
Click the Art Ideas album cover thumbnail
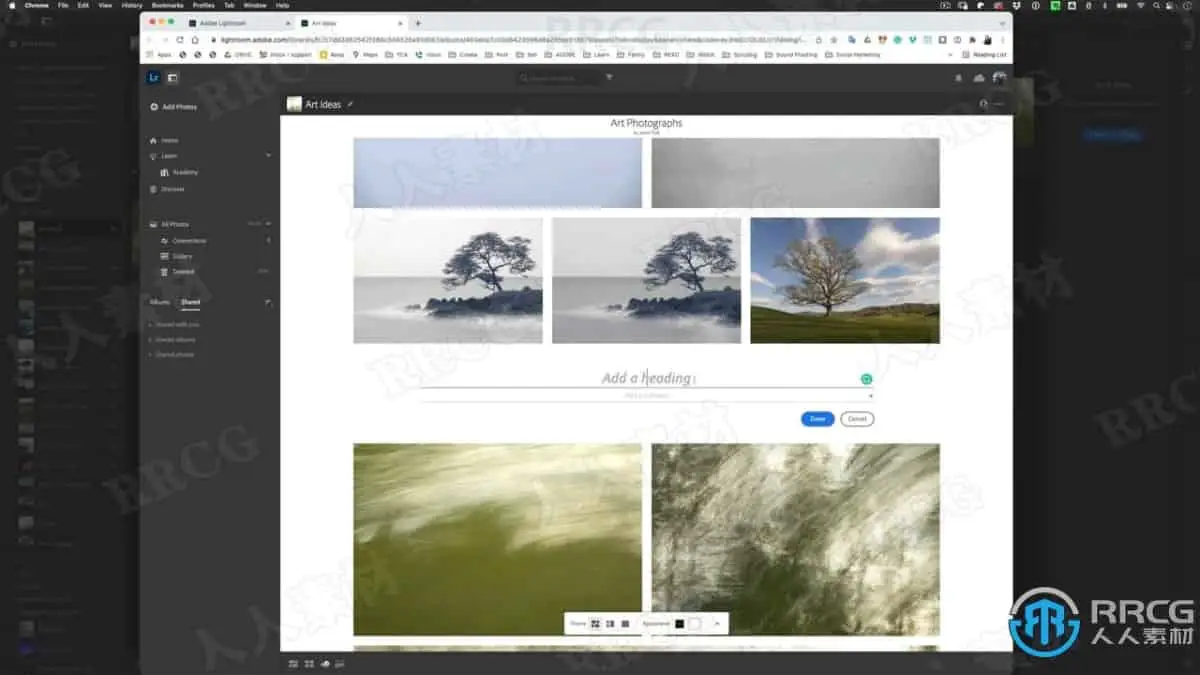coord(294,104)
